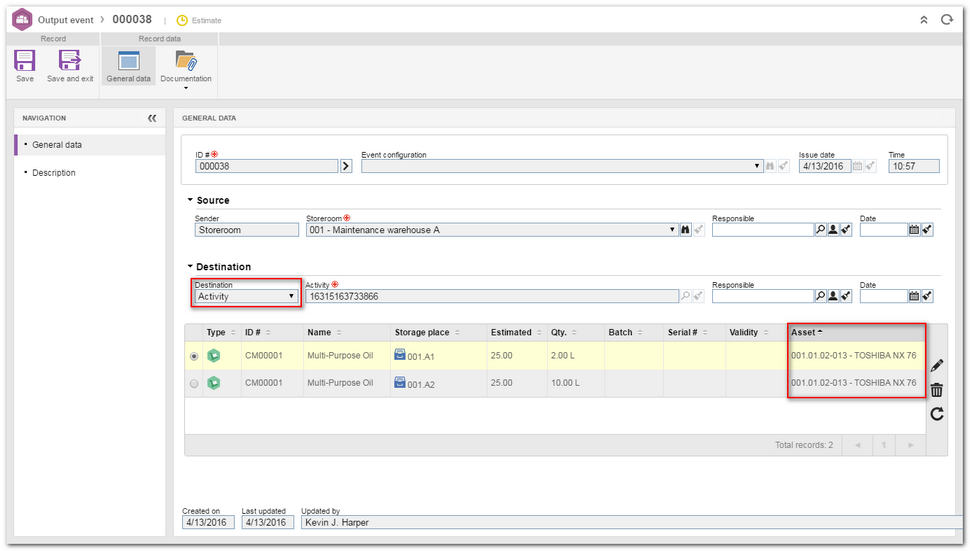
Task: Click search icon for Source Responsible
Action: (820, 229)
